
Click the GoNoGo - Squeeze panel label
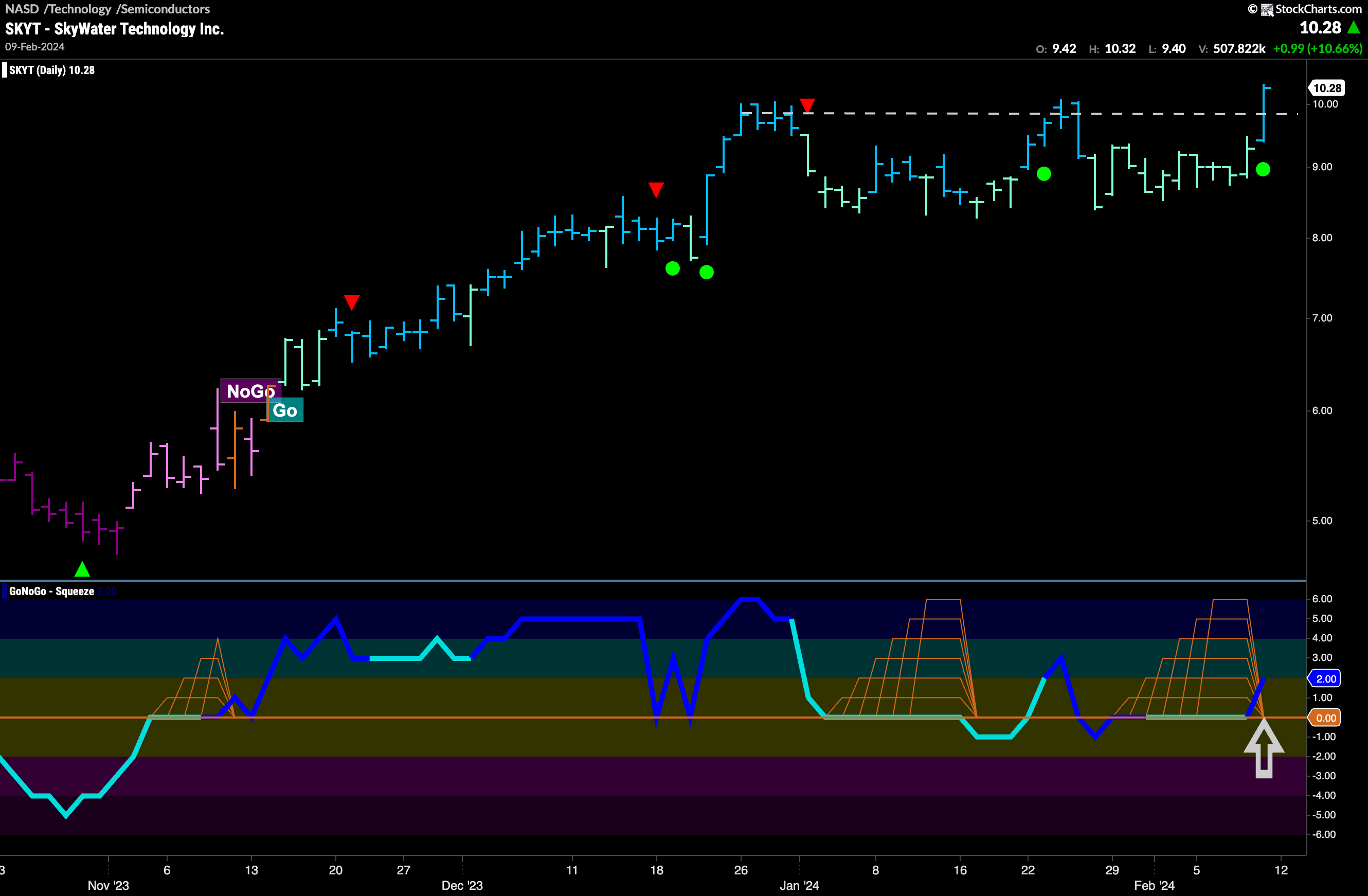[x=52, y=592]
